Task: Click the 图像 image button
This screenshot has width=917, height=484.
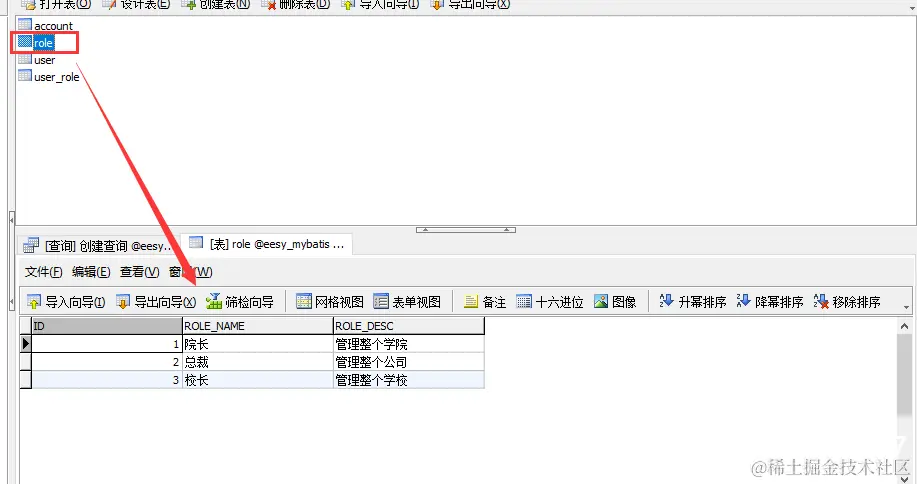Action: (615, 302)
